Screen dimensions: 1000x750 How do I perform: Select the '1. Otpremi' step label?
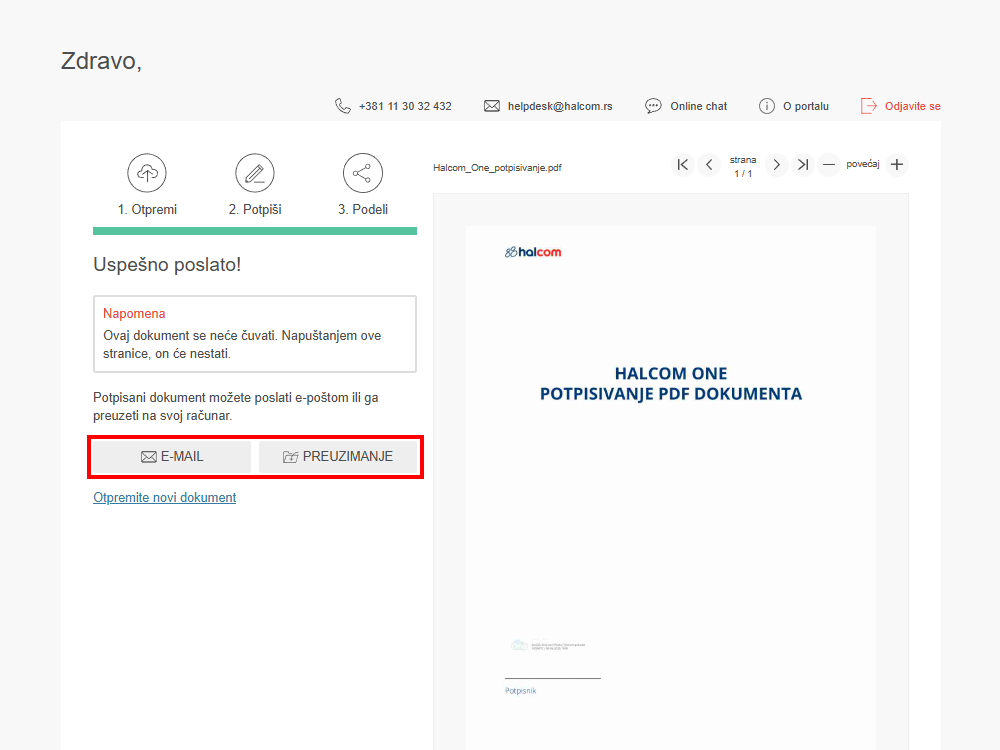tap(147, 209)
